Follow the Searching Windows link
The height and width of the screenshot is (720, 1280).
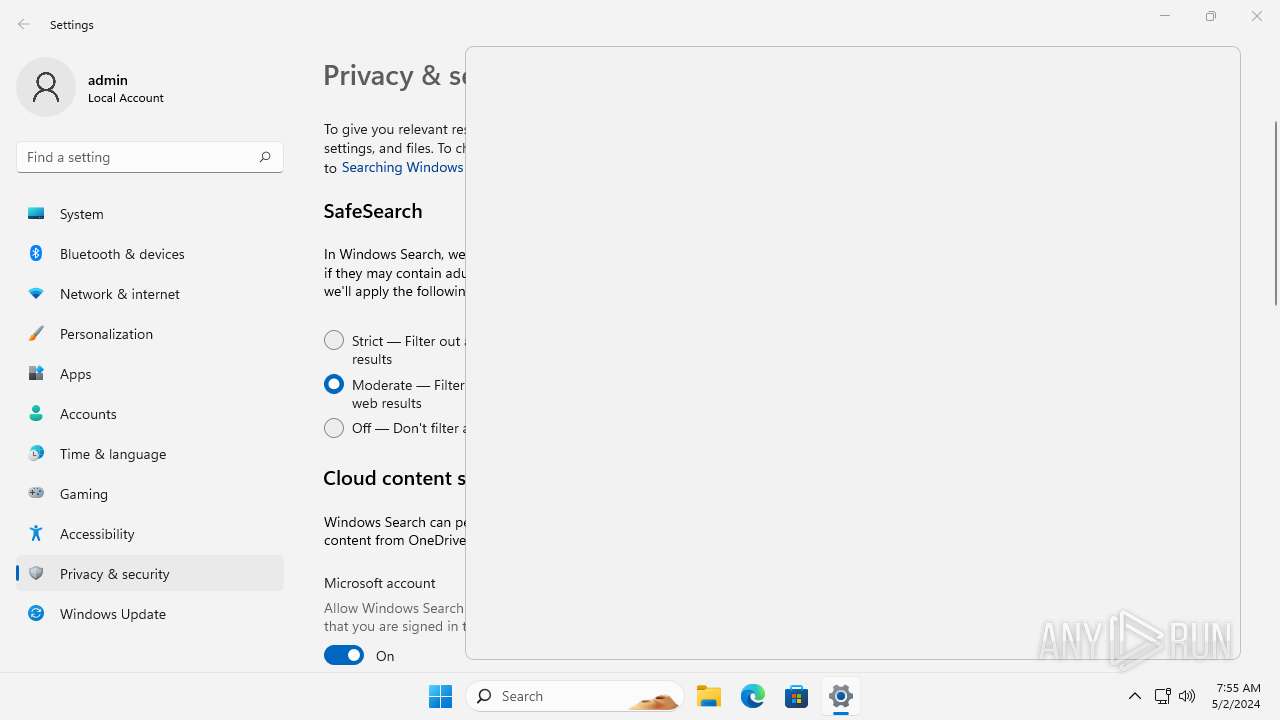tap(402, 167)
